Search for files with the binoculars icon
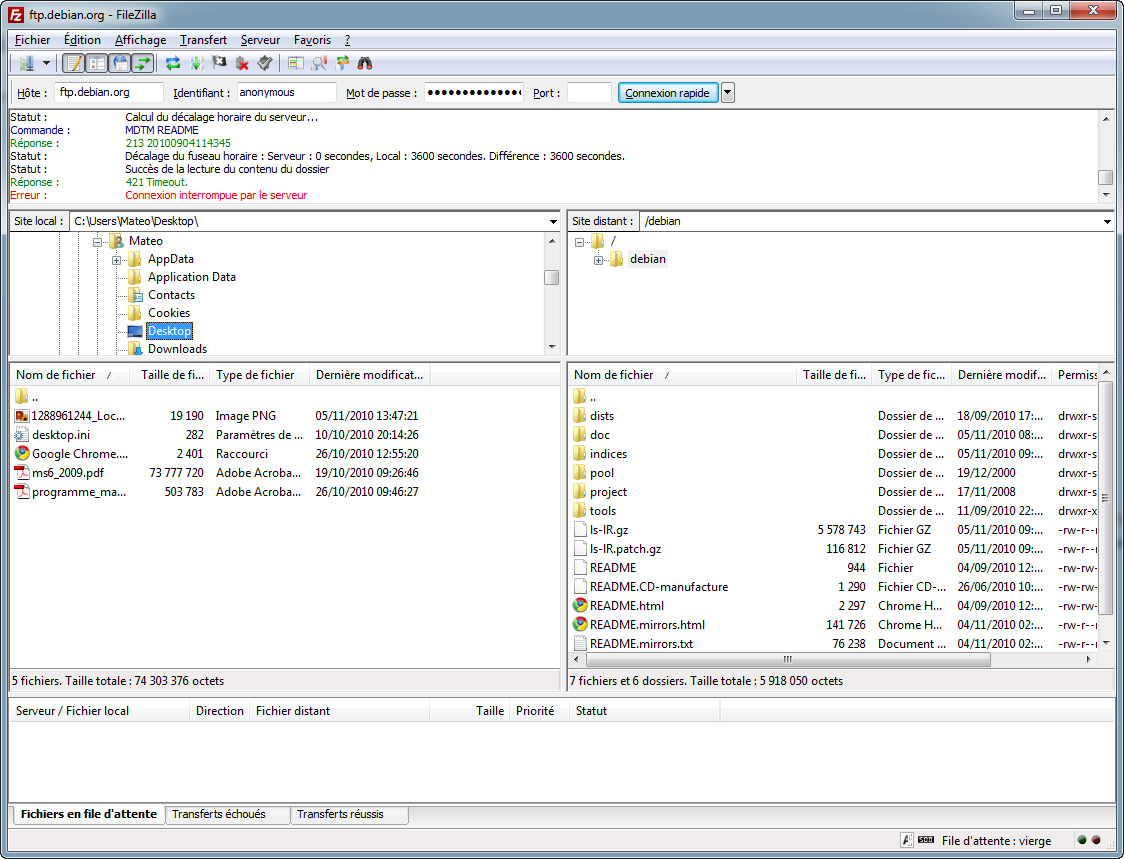 click(365, 61)
